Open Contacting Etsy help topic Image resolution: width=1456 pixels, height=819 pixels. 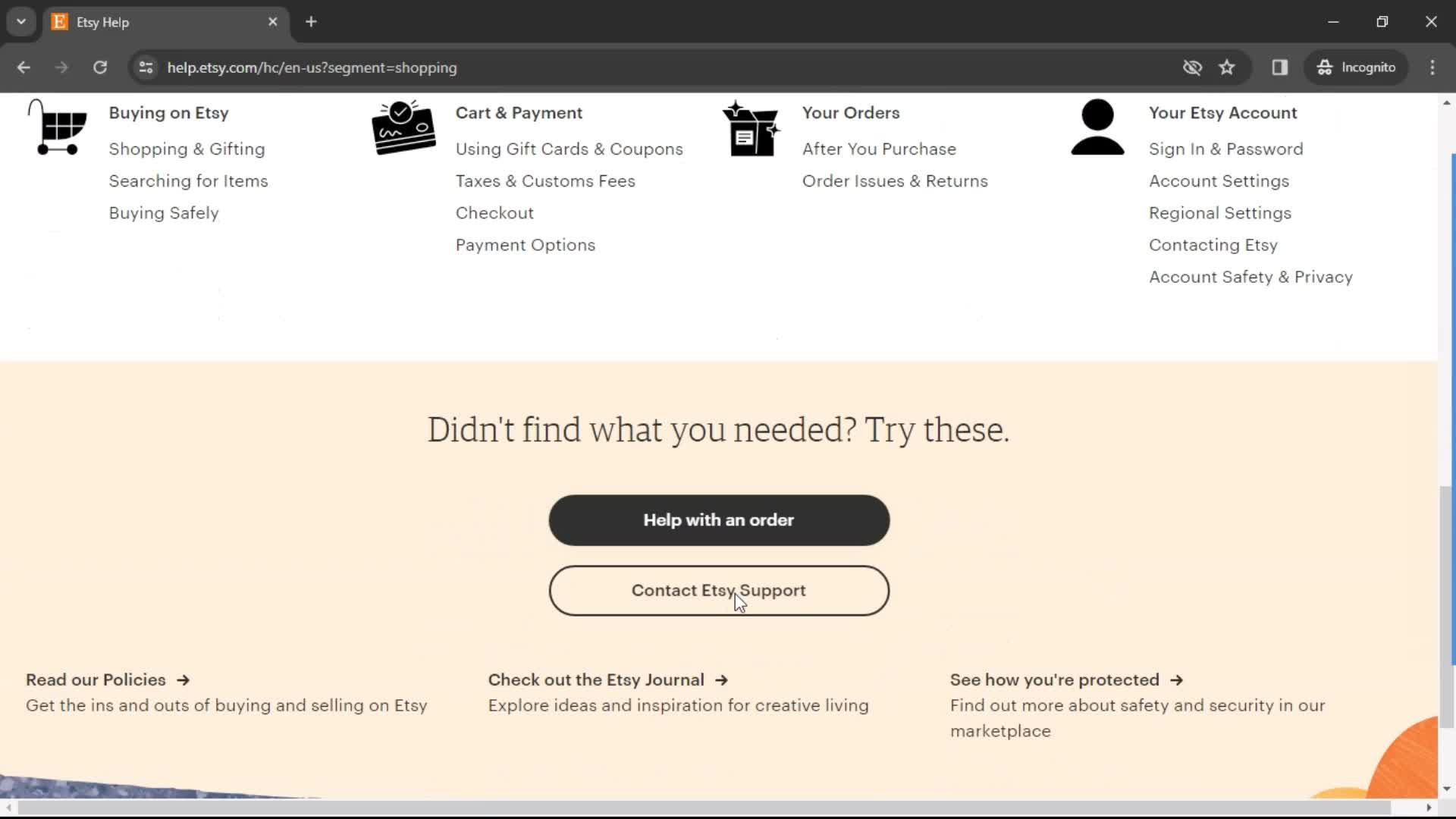pos(1213,245)
